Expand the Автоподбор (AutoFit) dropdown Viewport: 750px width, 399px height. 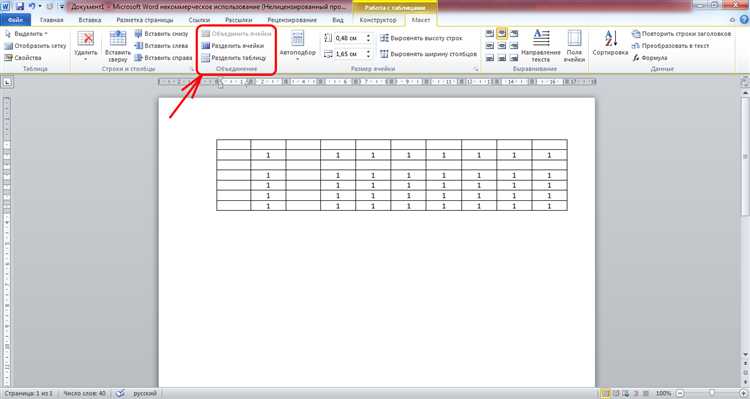298,45
